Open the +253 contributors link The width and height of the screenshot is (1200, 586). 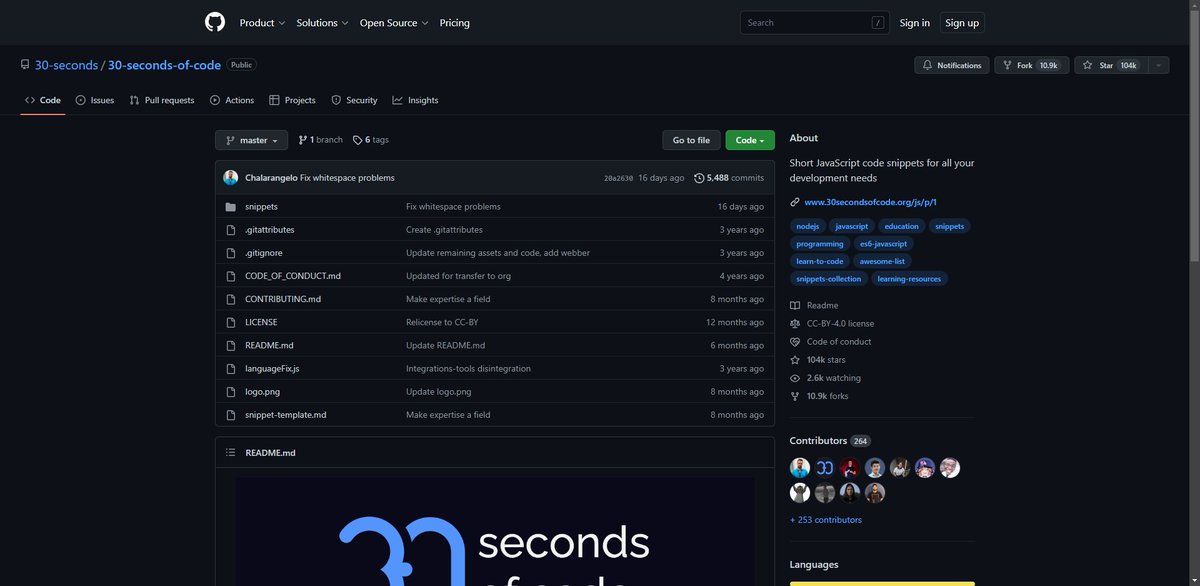(826, 519)
